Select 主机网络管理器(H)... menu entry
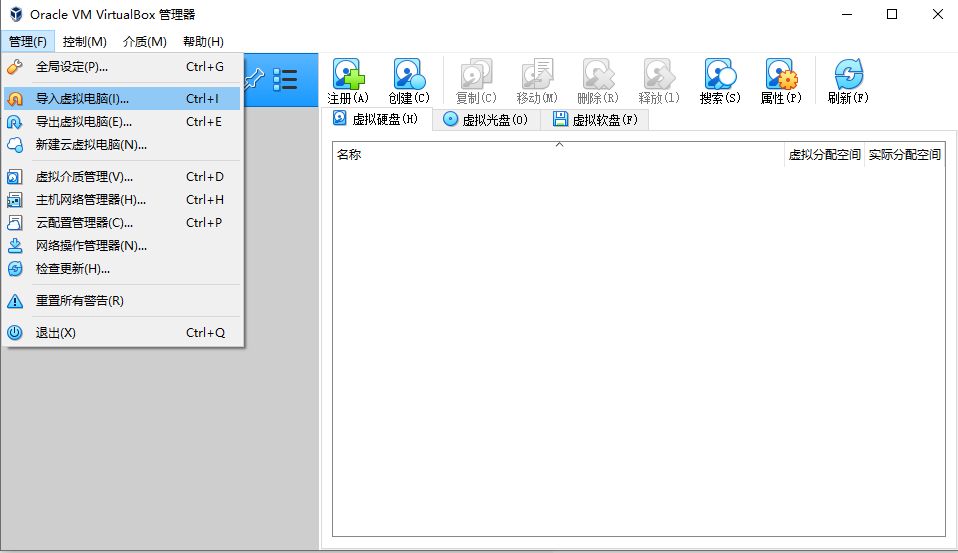This screenshot has height=553, width=958. tap(122, 200)
